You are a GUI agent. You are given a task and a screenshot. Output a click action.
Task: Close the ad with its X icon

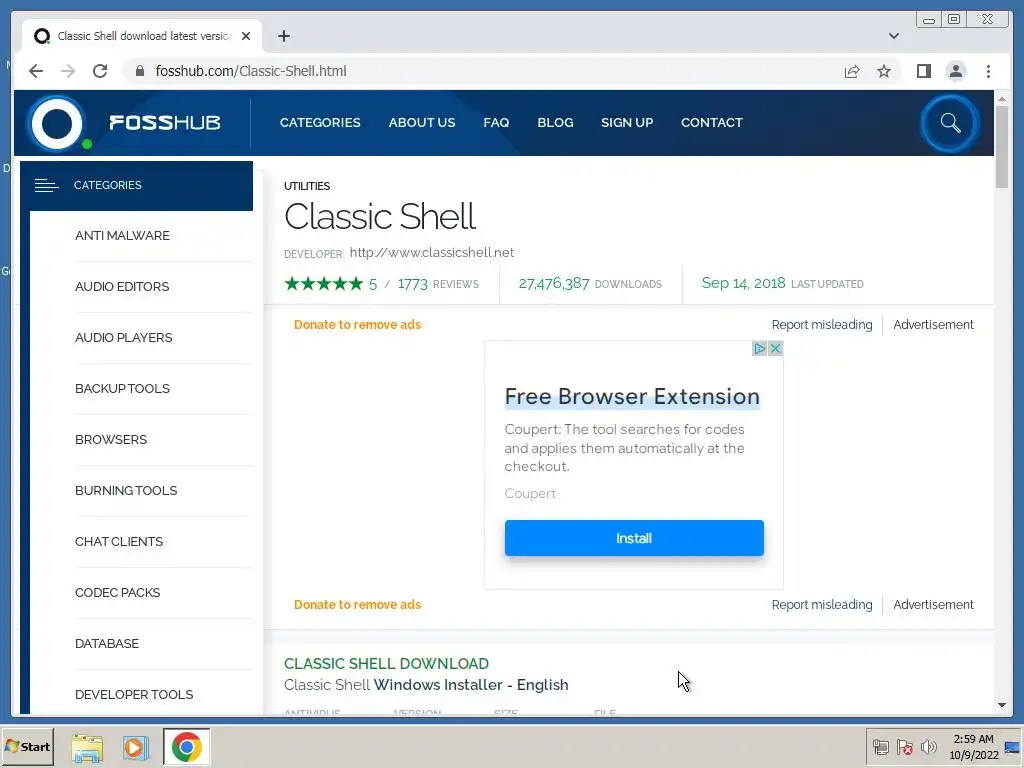[x=775, y=349]
